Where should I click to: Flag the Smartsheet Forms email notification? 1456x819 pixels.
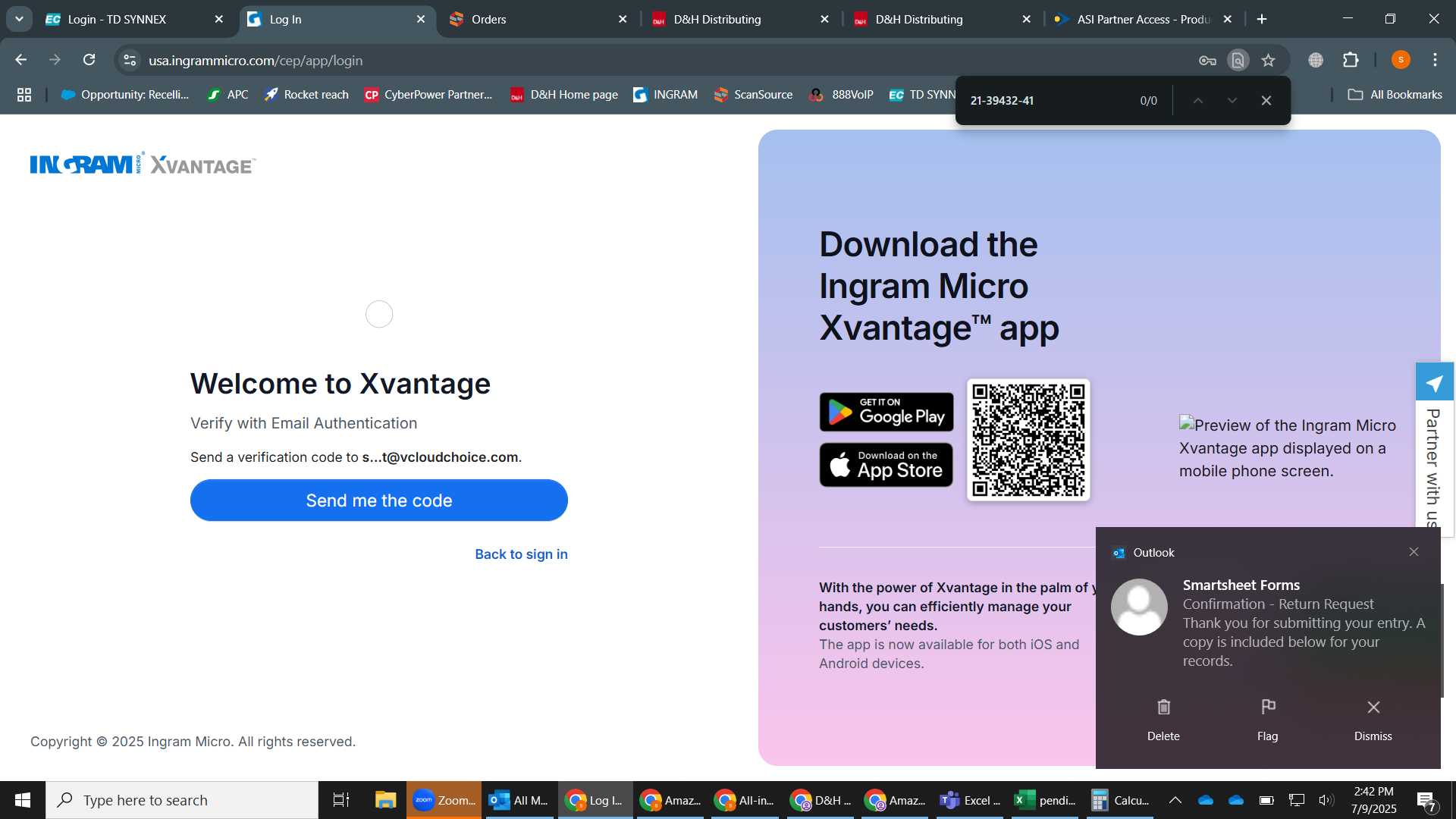pos(1267,720)
